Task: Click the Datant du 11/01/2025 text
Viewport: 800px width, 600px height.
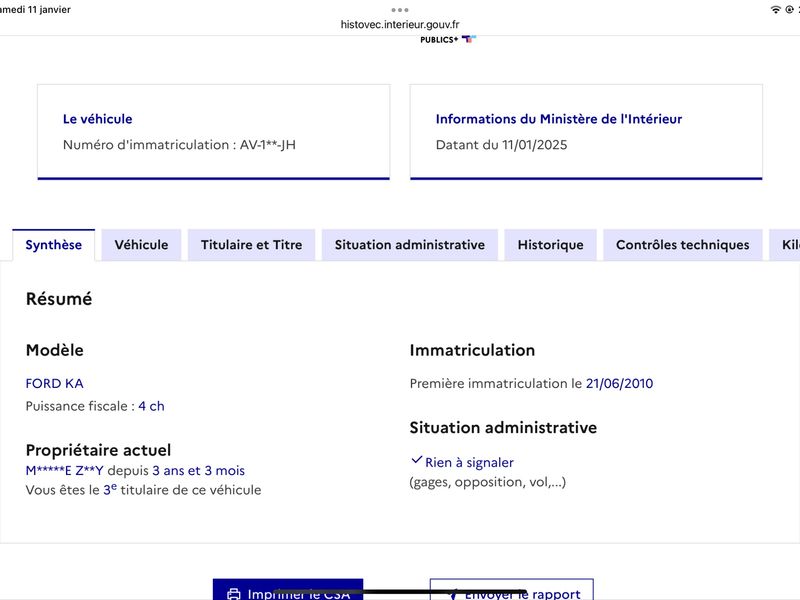Action: click(502, 145)
